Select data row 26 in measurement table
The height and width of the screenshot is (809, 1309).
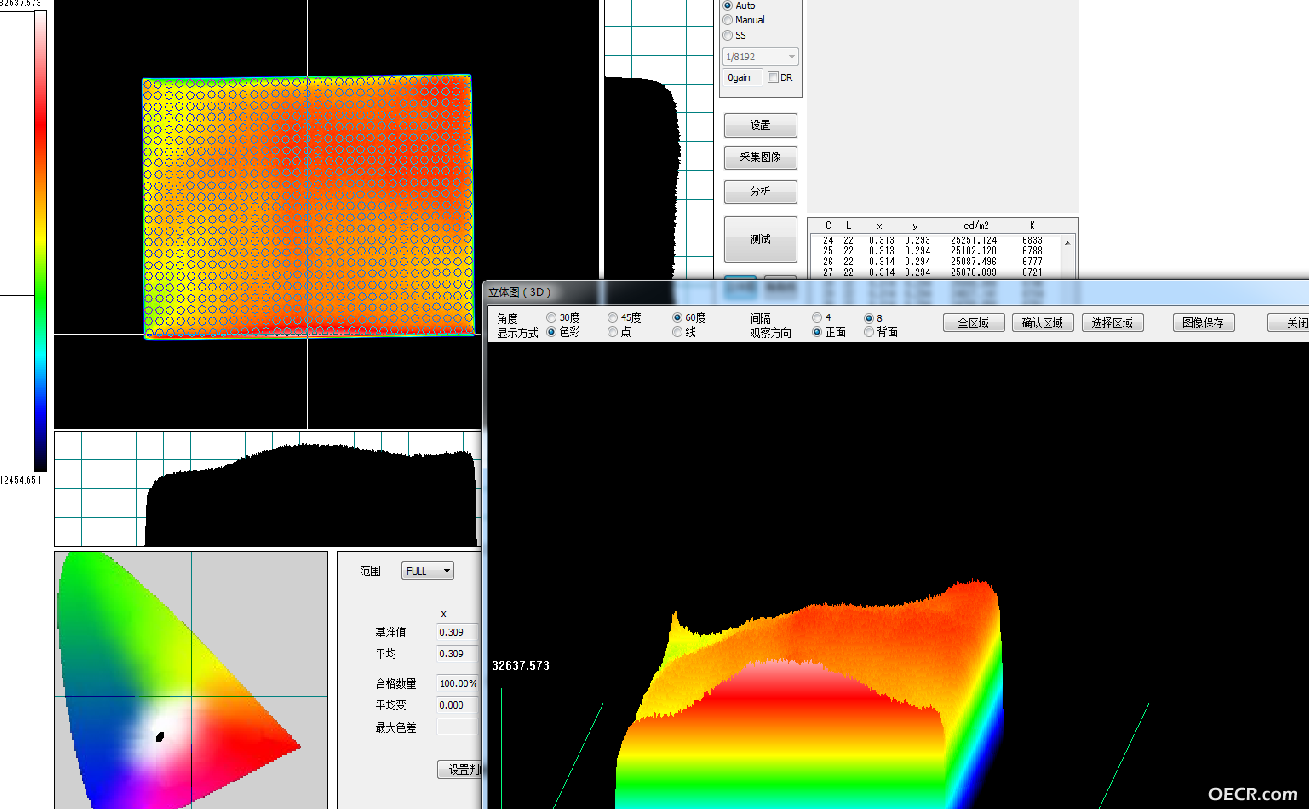point(934,262)
